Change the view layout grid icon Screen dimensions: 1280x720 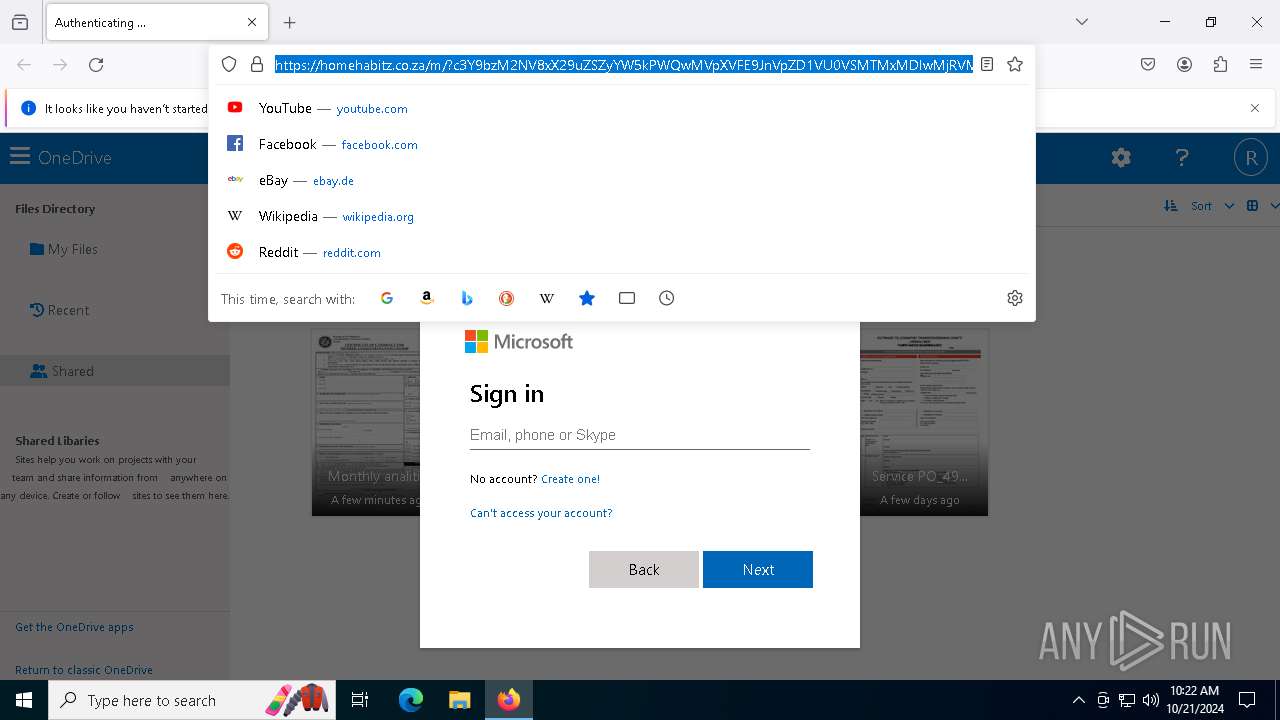(1253, 206)
